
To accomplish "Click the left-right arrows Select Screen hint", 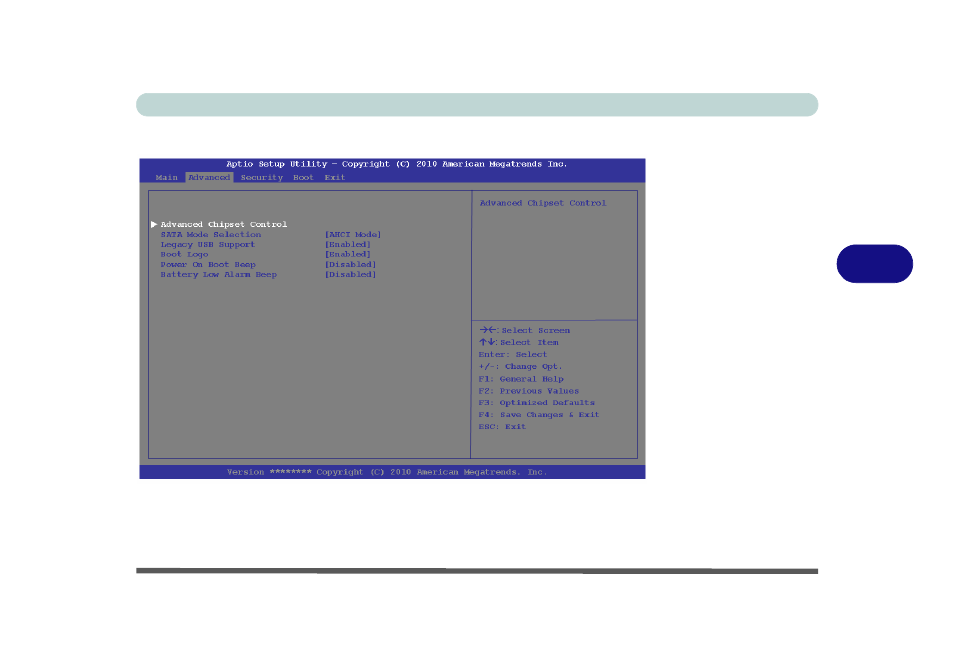I will pos(524,330).
